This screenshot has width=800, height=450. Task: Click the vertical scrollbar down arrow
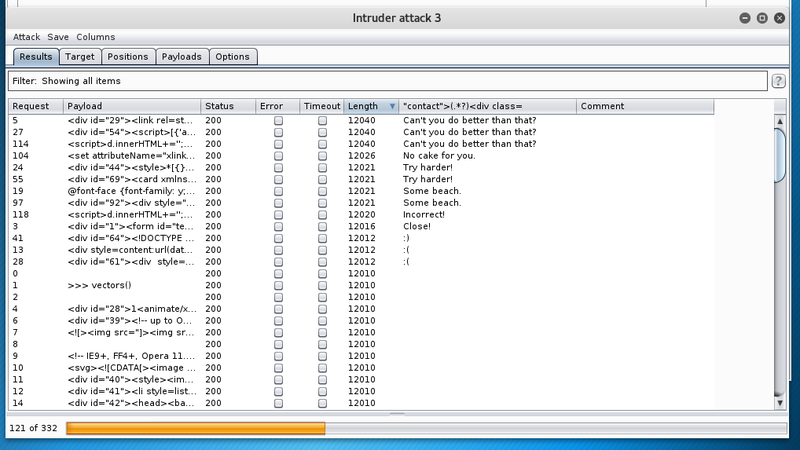pos(780,403)
